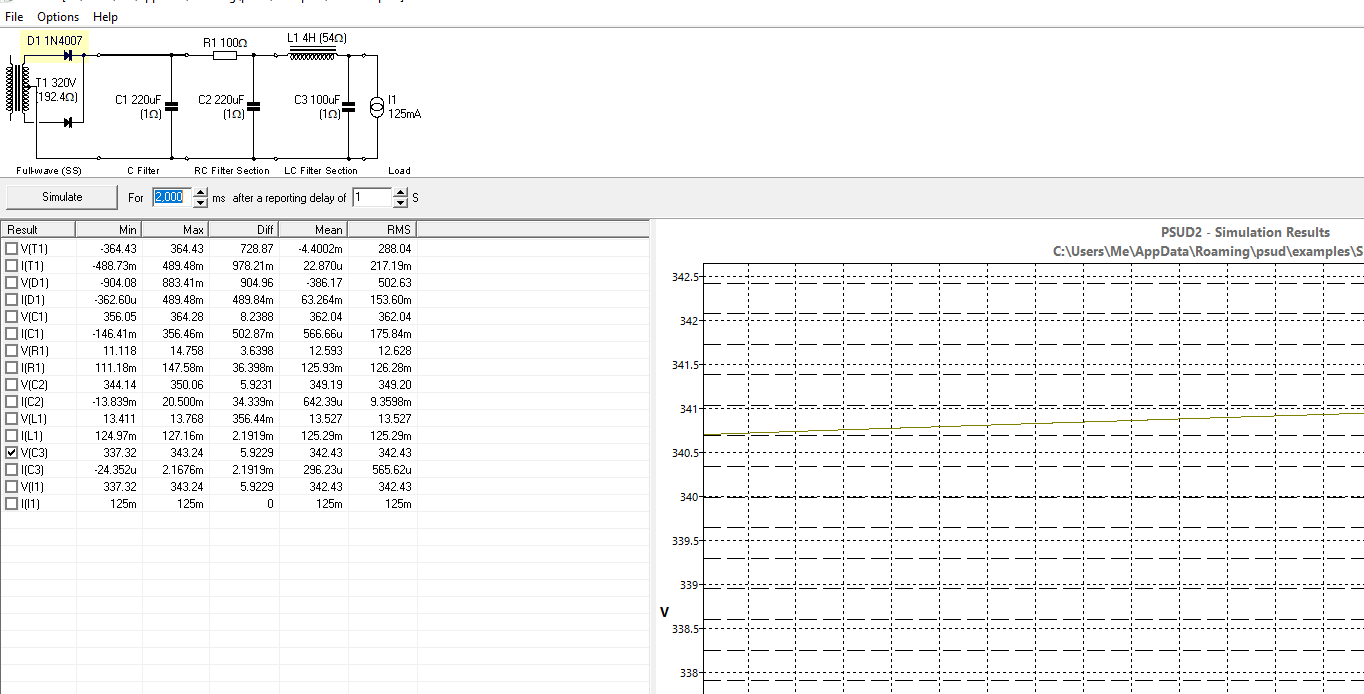The image size is (1364, 694).
Task: Click the Simulate button
Action: click(x=62, y=197)
